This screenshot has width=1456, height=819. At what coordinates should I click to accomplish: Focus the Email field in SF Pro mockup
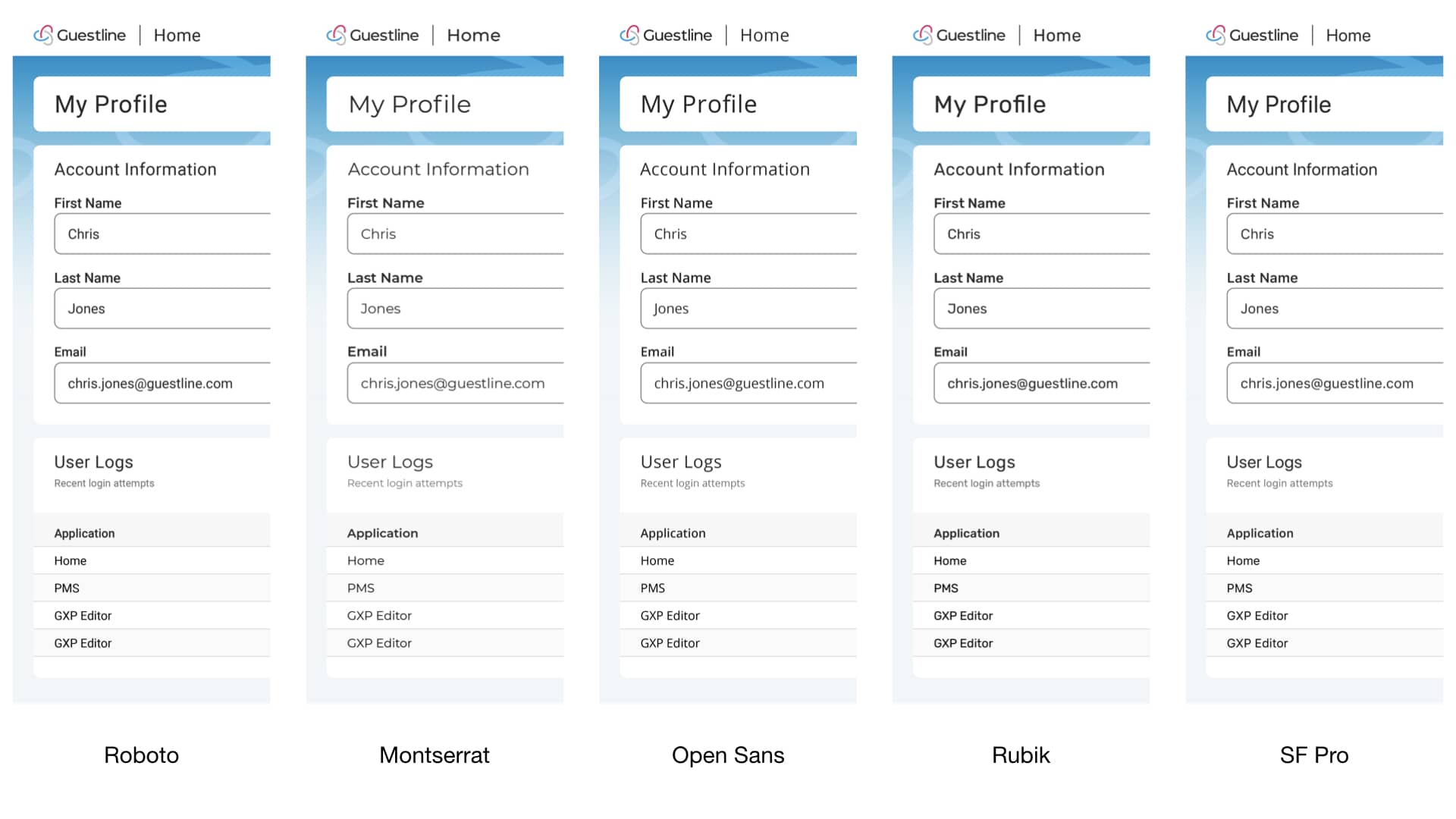1335,383
